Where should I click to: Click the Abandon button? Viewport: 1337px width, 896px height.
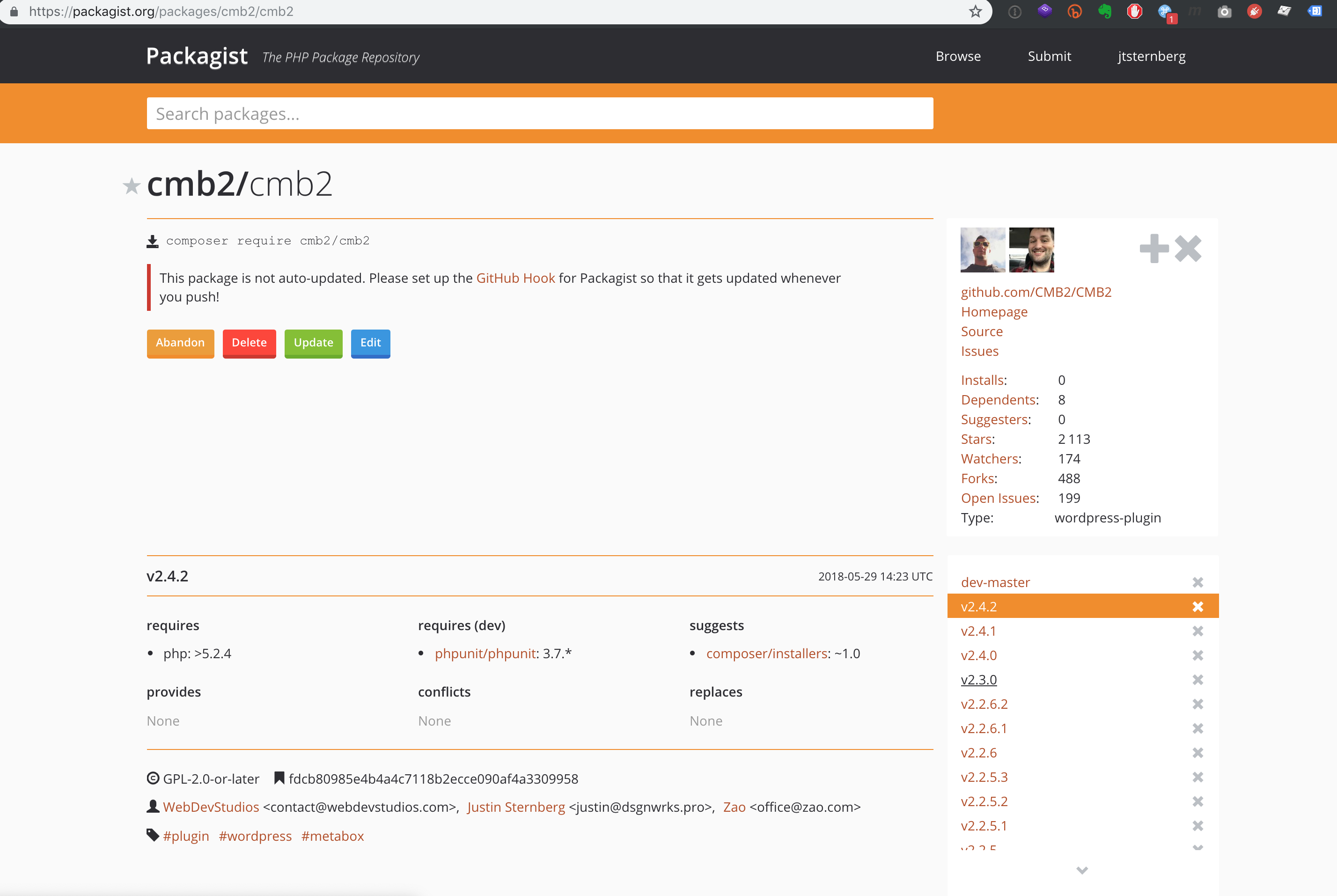[x=181, y=344]
